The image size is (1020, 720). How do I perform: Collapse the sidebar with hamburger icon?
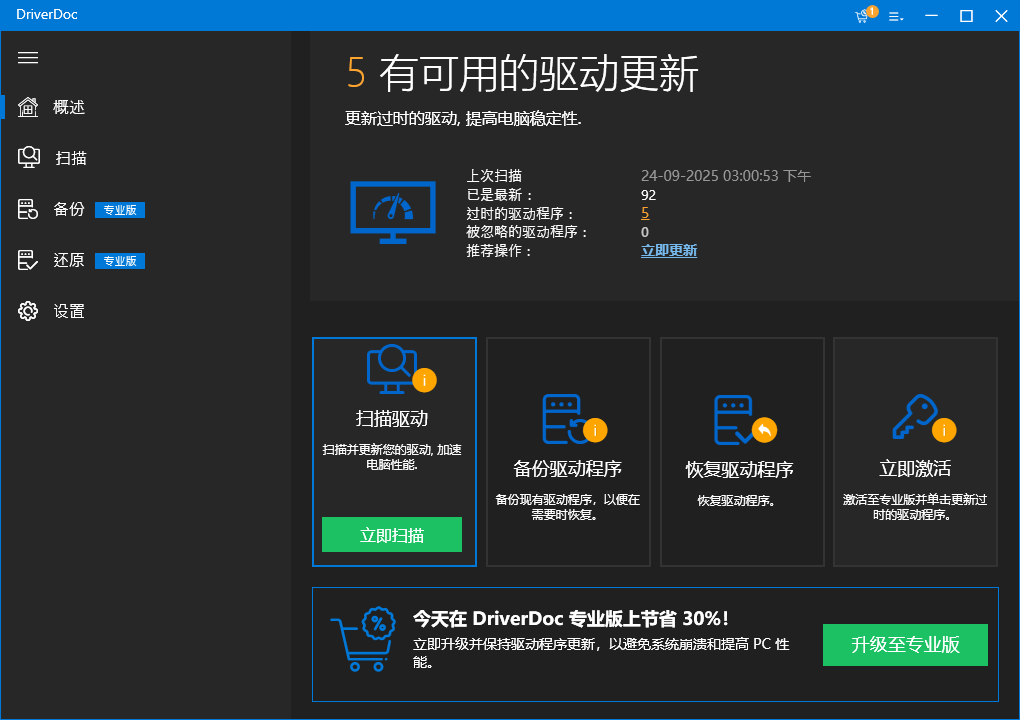coord(28,58)
